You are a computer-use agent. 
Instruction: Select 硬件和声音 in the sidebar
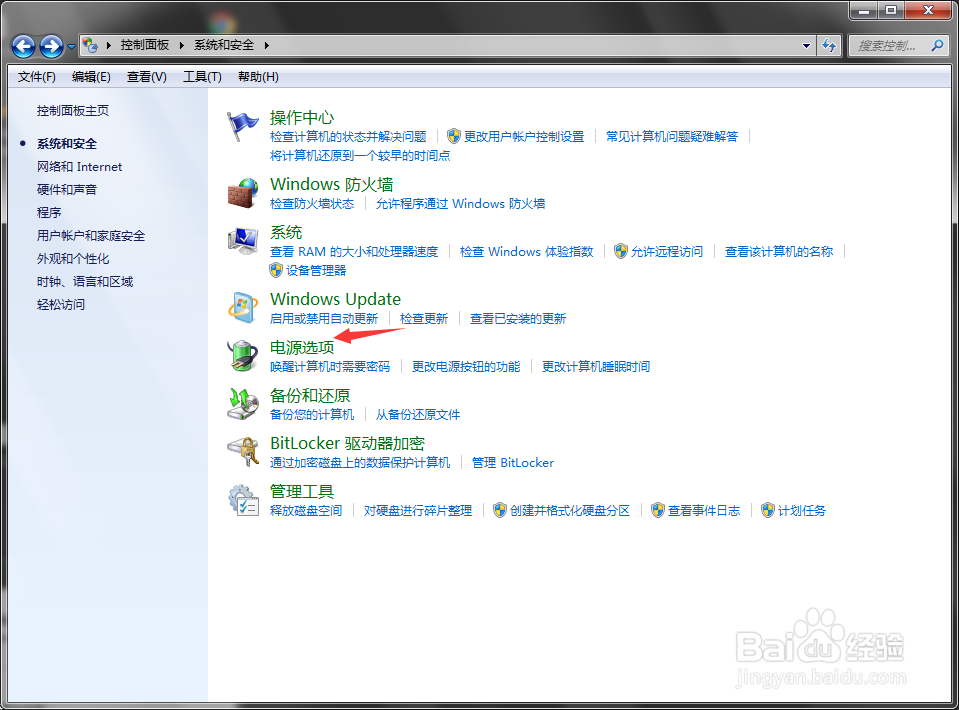[x=67, y=190]
